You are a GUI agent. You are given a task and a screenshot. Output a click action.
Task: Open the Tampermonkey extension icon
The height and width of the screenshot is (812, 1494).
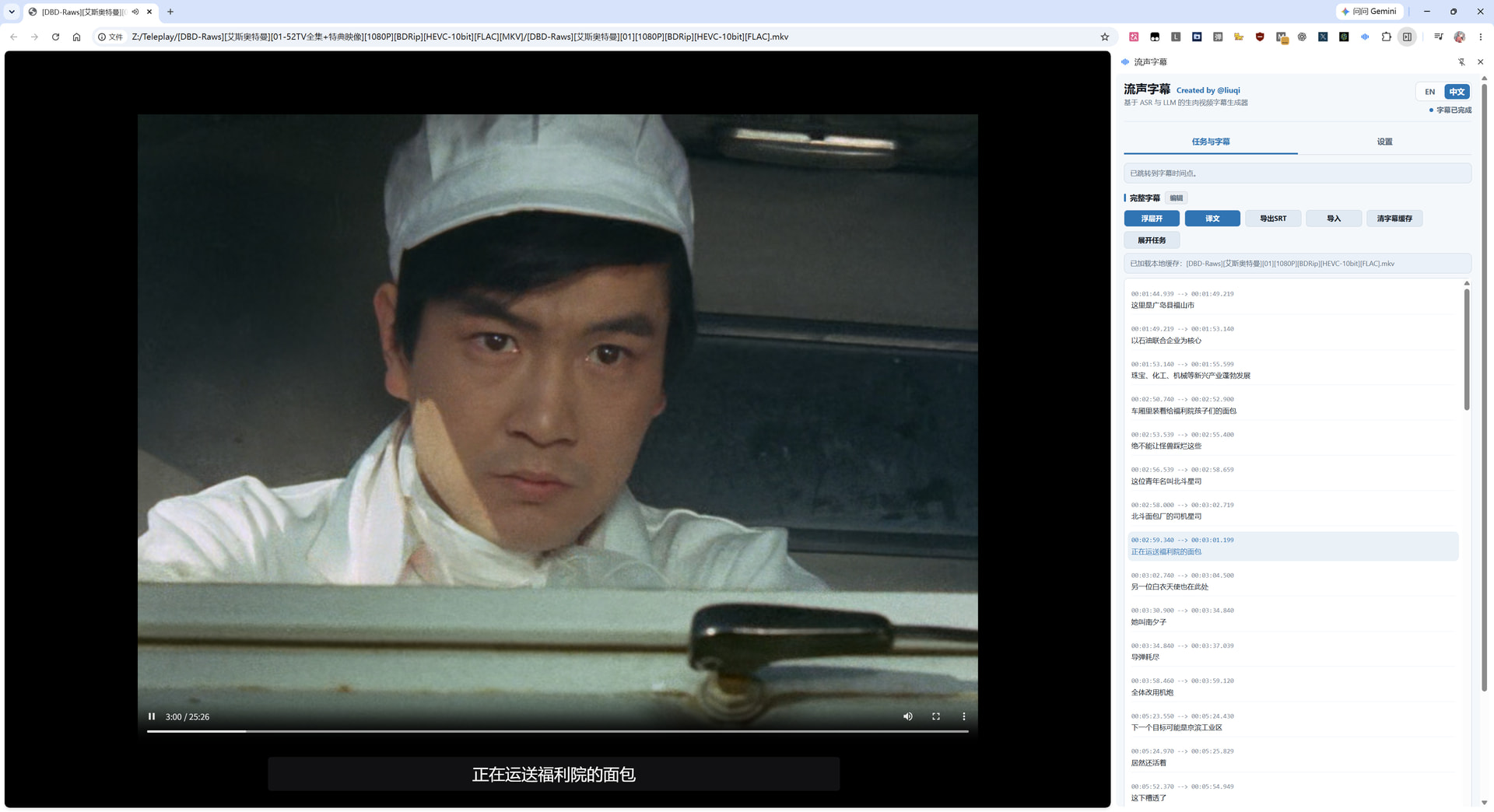tap(1155, 37)
